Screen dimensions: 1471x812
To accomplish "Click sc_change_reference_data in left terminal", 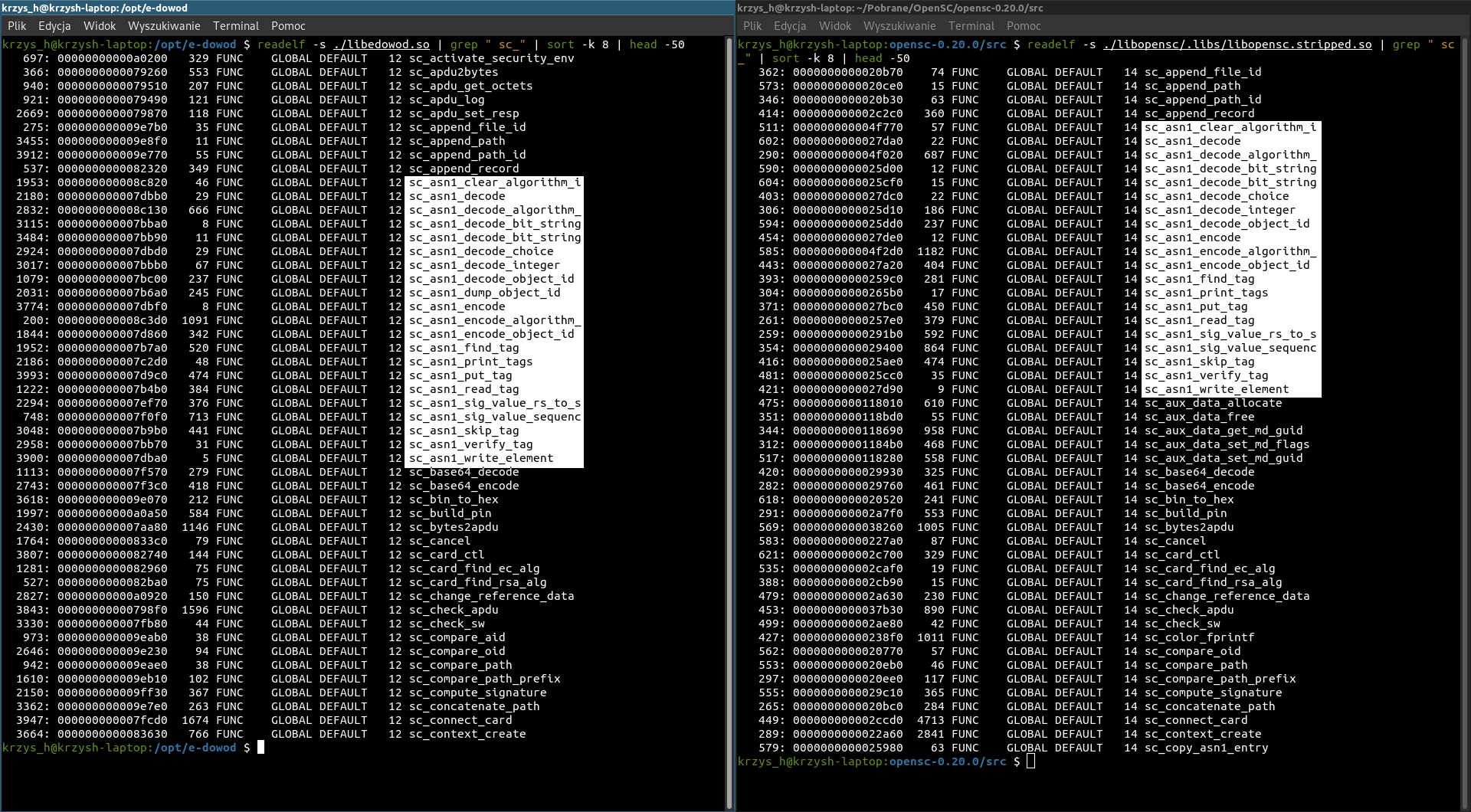I will (491, 596).
